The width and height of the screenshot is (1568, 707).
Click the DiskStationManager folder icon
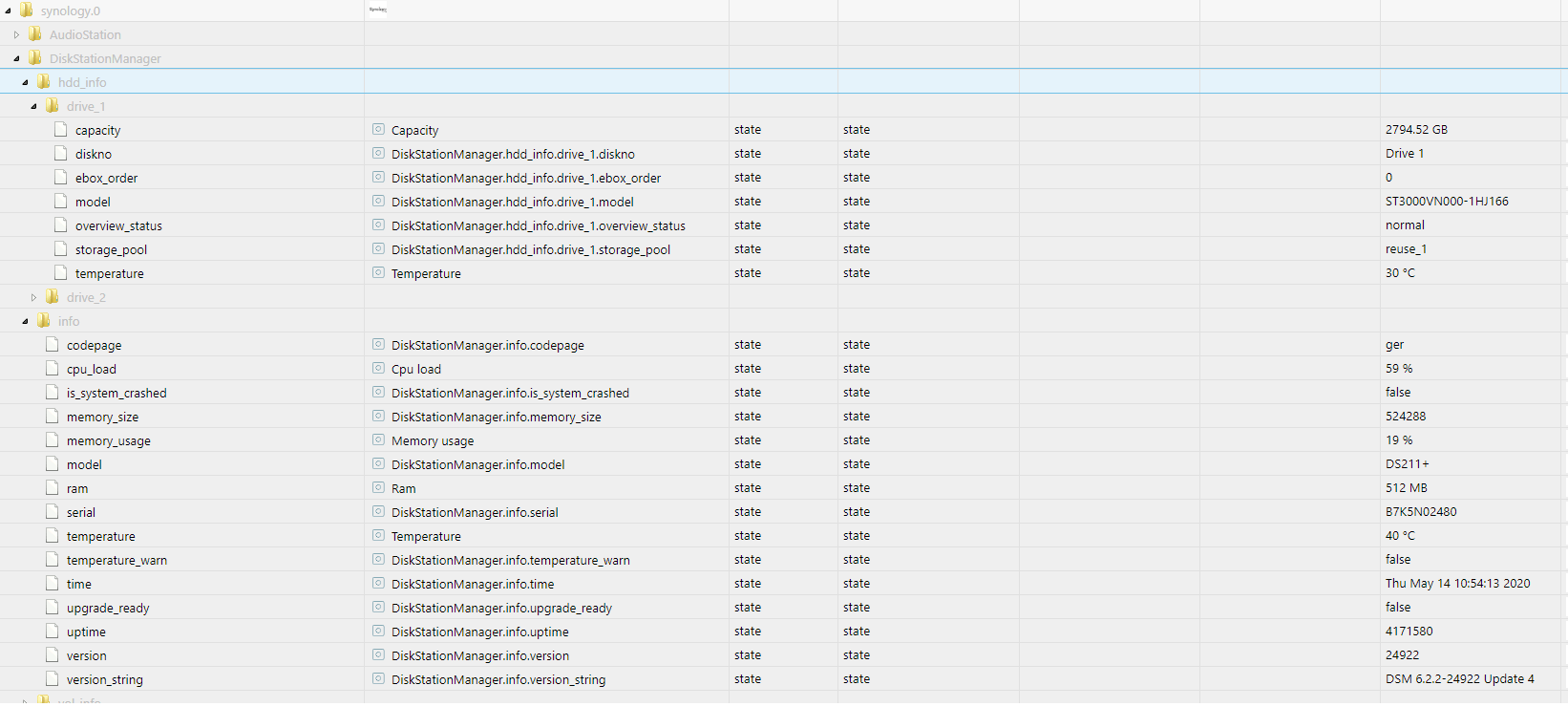pyautogui.click(x=35, y=57)
